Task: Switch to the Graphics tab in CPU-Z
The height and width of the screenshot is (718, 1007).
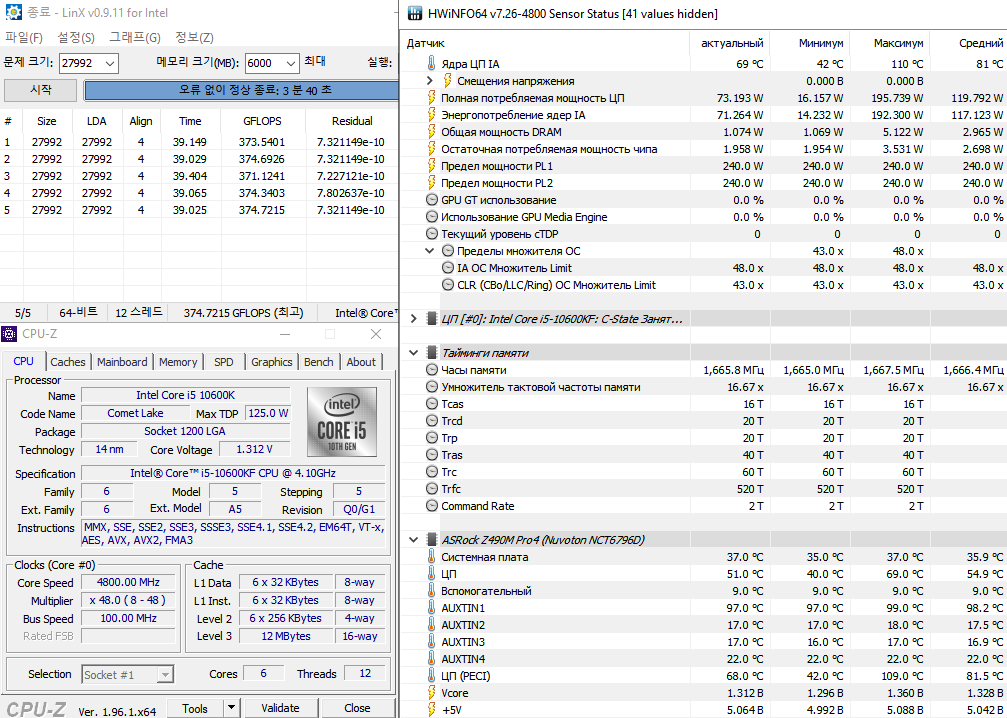Action: pos(272,362)
